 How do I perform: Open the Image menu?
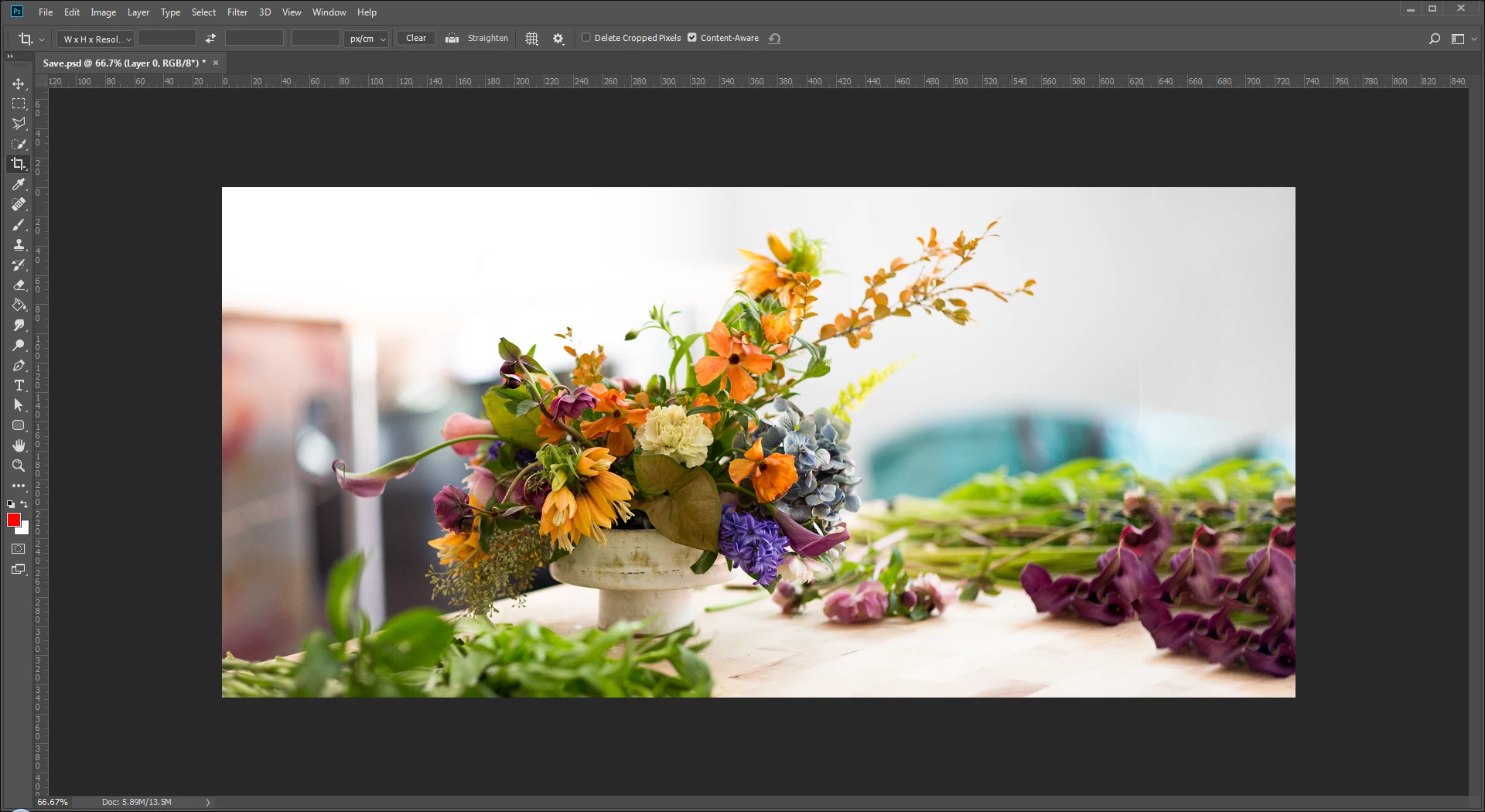tap(104, 12)
